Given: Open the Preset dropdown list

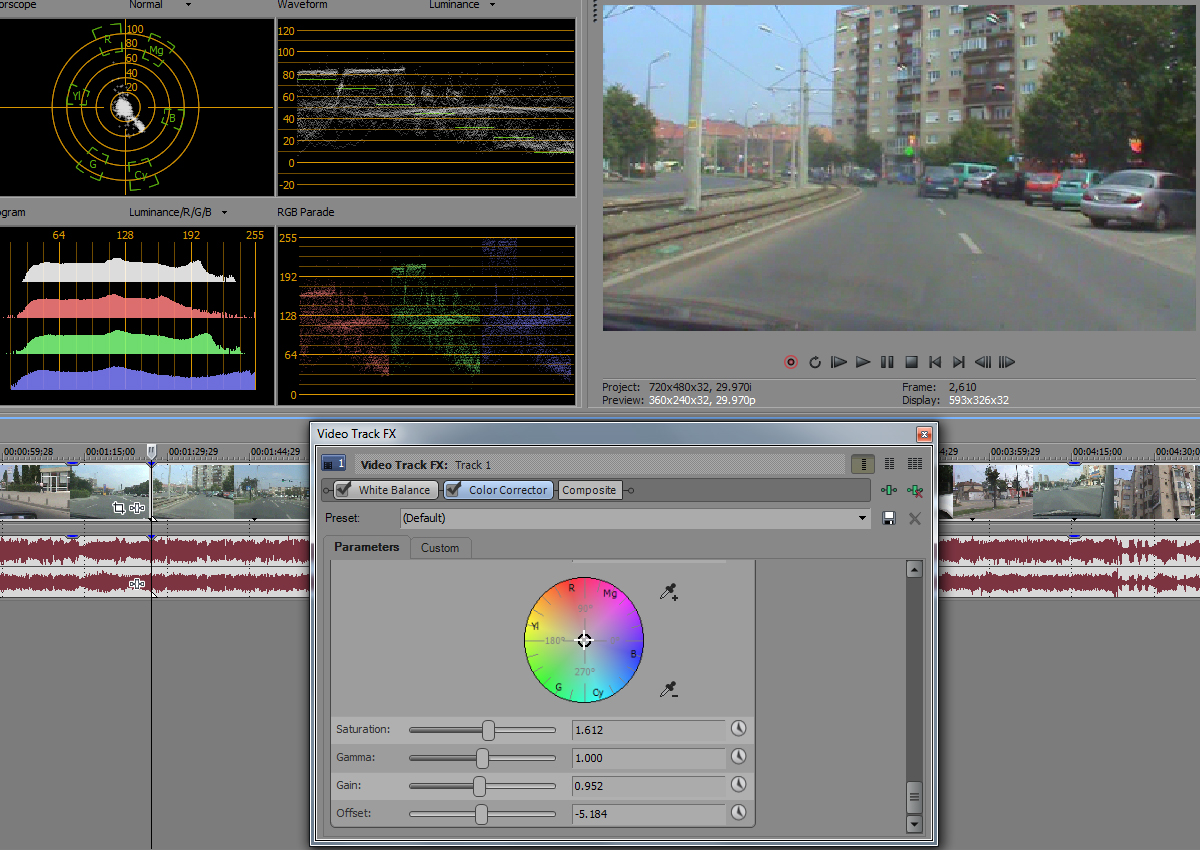Looking at the screenshot, I should tap(864, 518).
